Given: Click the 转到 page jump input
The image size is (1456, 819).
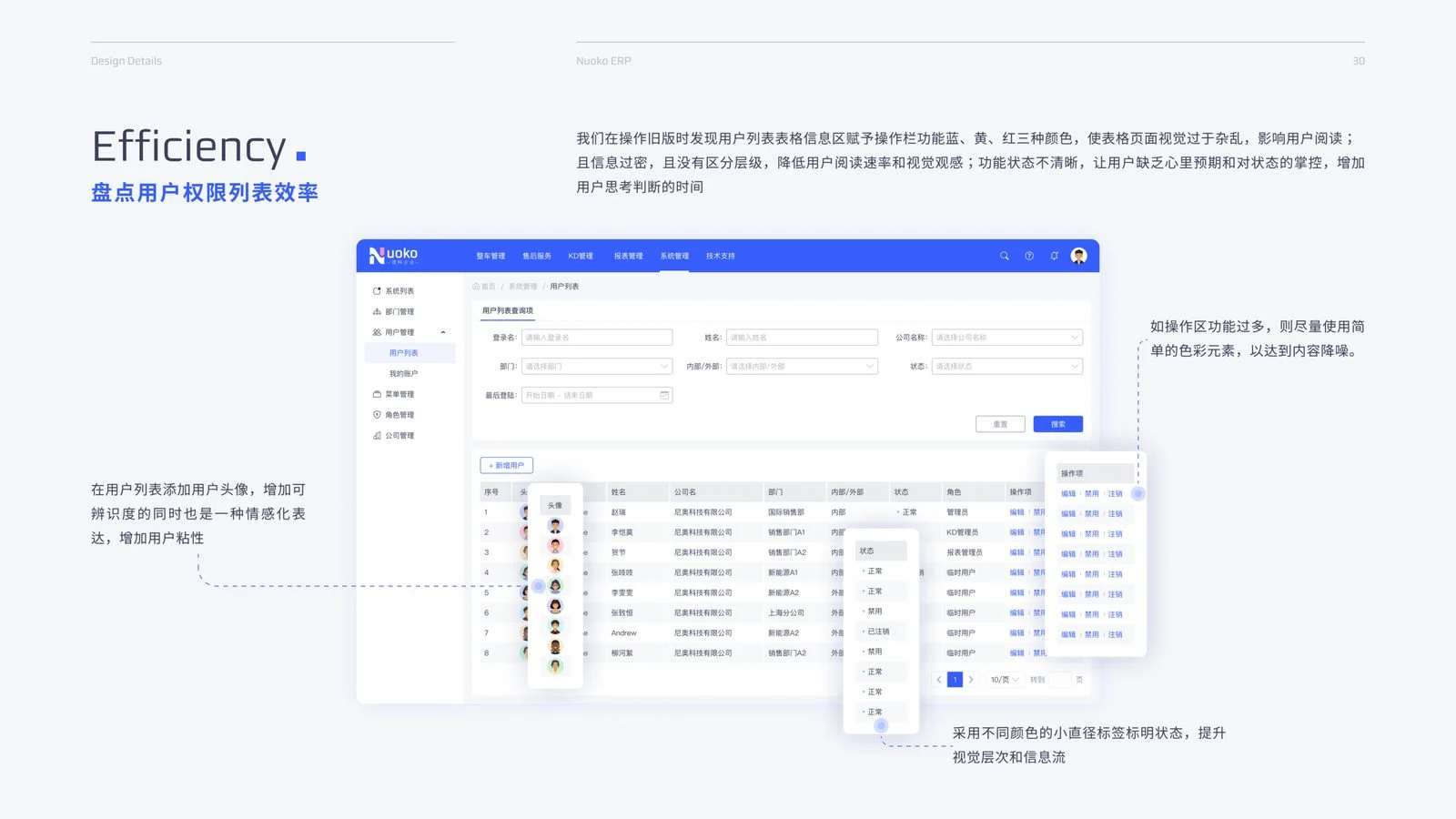Looking at the screenshot, I should pyautogui.click(x=1060, y=680).
